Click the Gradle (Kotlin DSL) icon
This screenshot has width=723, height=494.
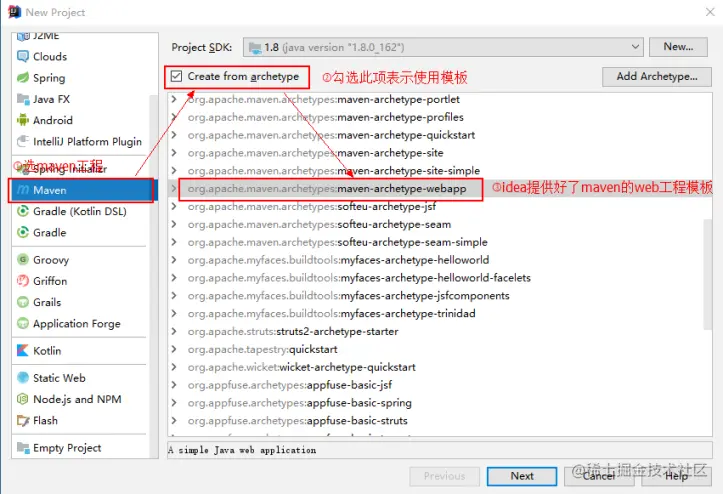coord(23,211)
